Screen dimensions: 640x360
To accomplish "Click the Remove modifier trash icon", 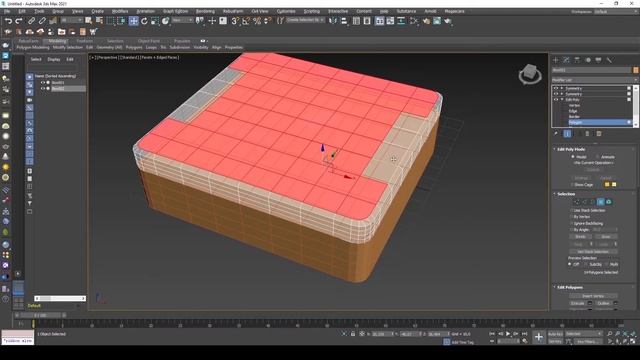I will (x=599, y=133).
